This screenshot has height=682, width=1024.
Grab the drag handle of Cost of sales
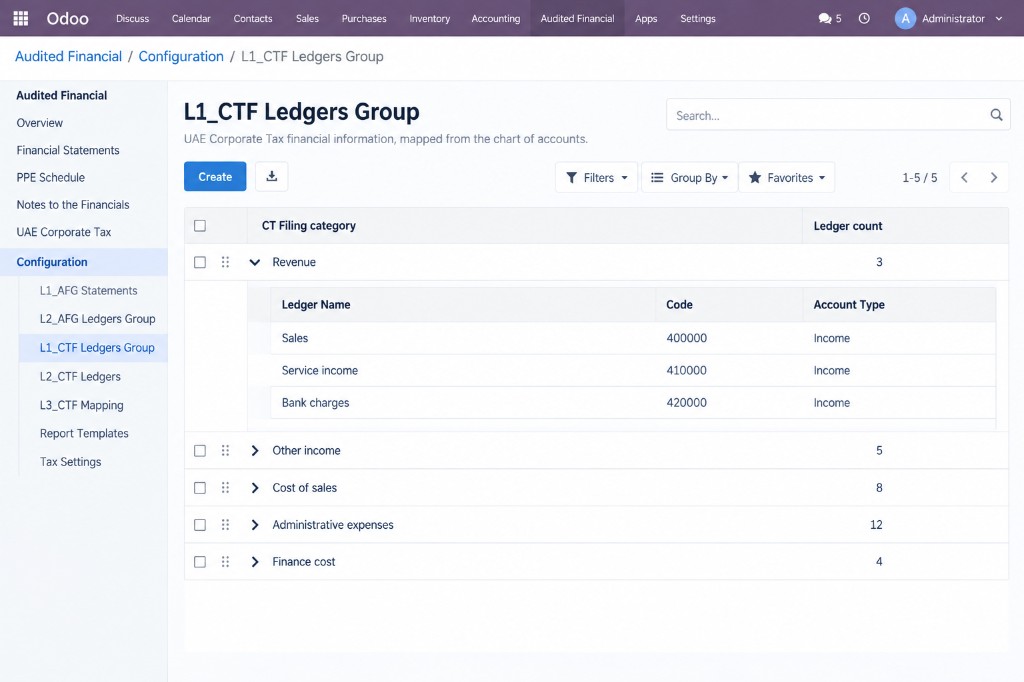pos(225,487)
